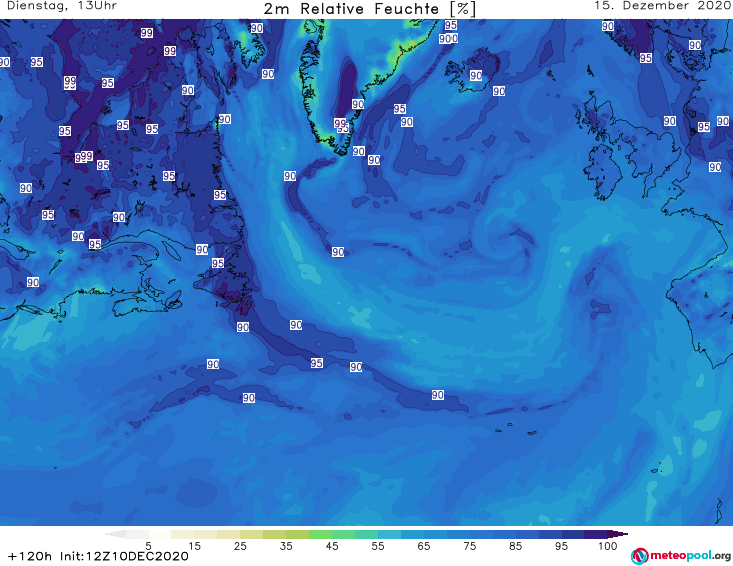Viewport: 733px width, 566px height.
Task: Select the "15. Dezember 2020" date label
Action: 662,6
